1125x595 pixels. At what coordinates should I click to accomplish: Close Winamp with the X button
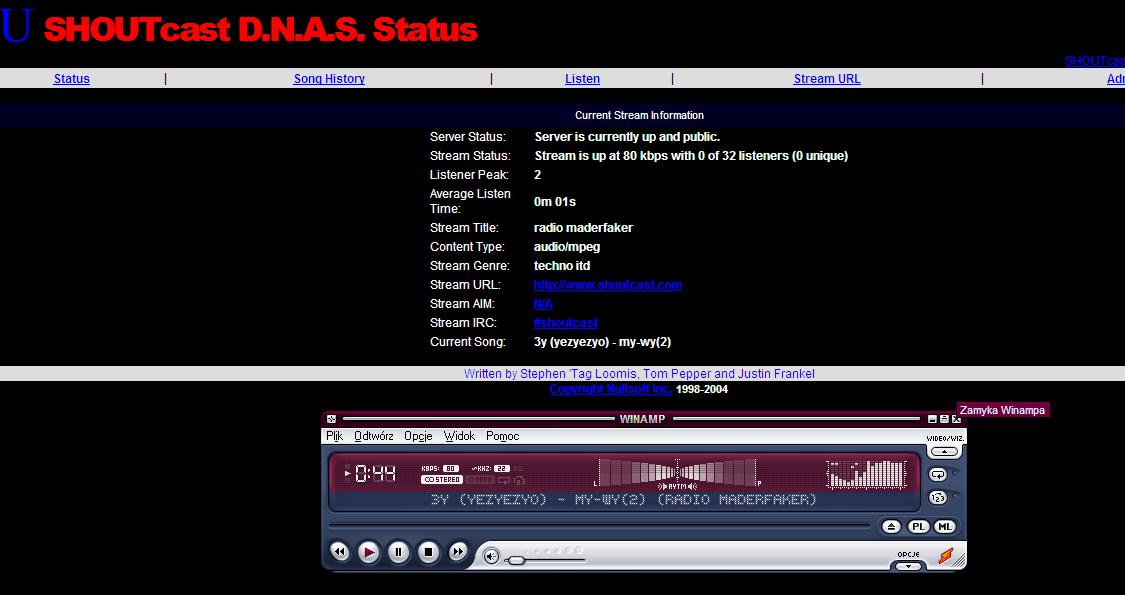coord(956,419)
